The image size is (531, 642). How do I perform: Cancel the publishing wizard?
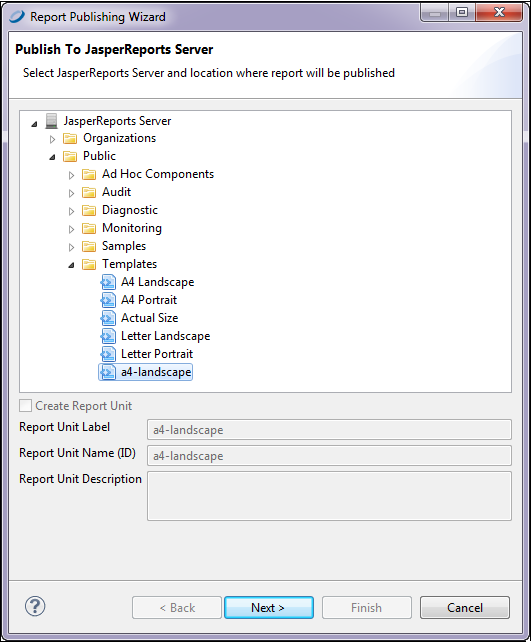click(x=465, y=608)
